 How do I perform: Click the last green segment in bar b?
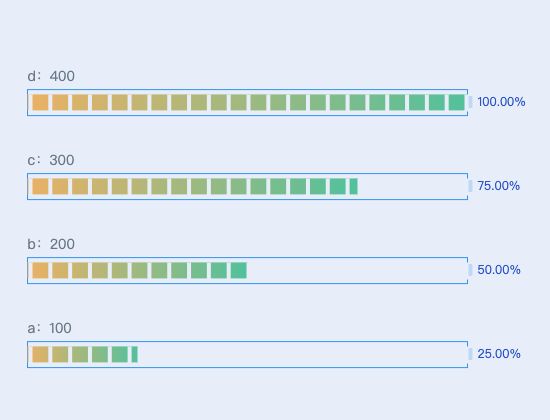point(239,271)
